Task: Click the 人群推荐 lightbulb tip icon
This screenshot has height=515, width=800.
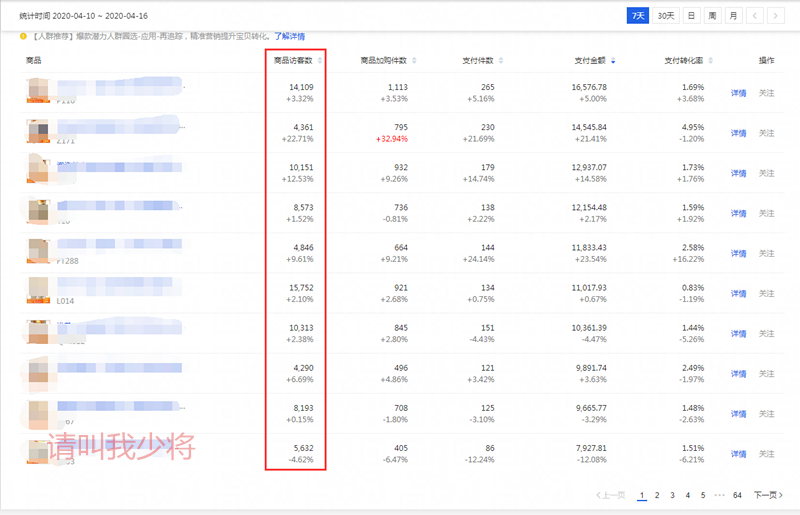Action: coord(24,36)
